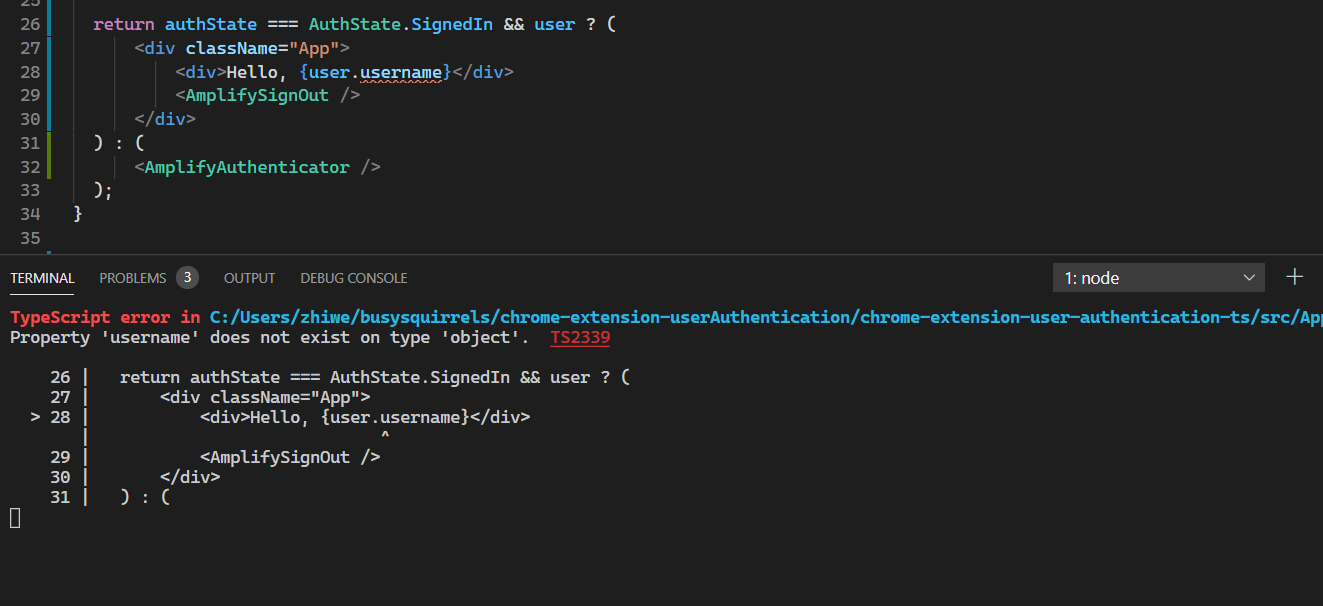The height and width of the screenshot is (606, 1323).
Task: Open the OUTPUT panel tab
Action: [249, 278]
